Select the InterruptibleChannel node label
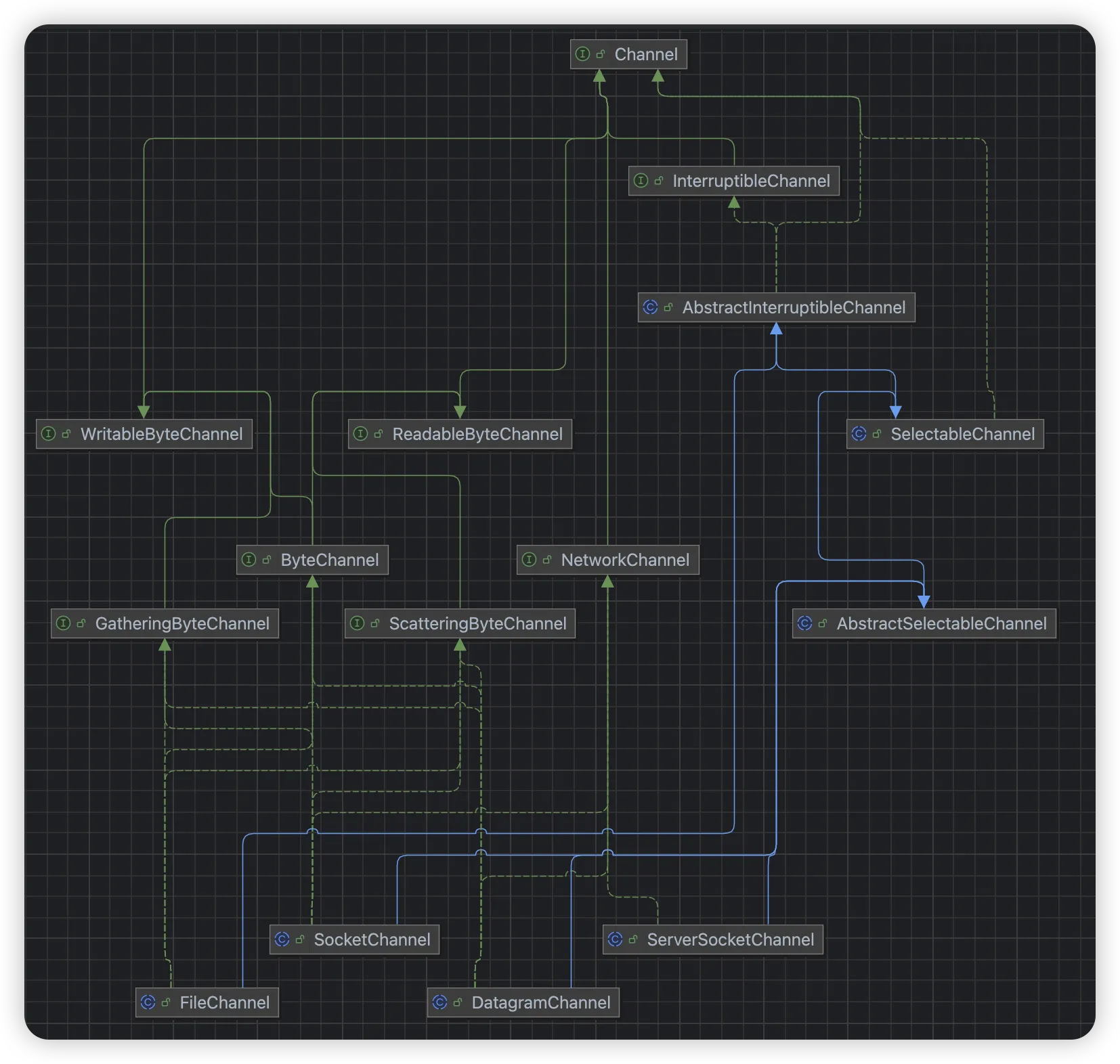The width and height of the screenshot is (1120, 1064). (750, 181)
